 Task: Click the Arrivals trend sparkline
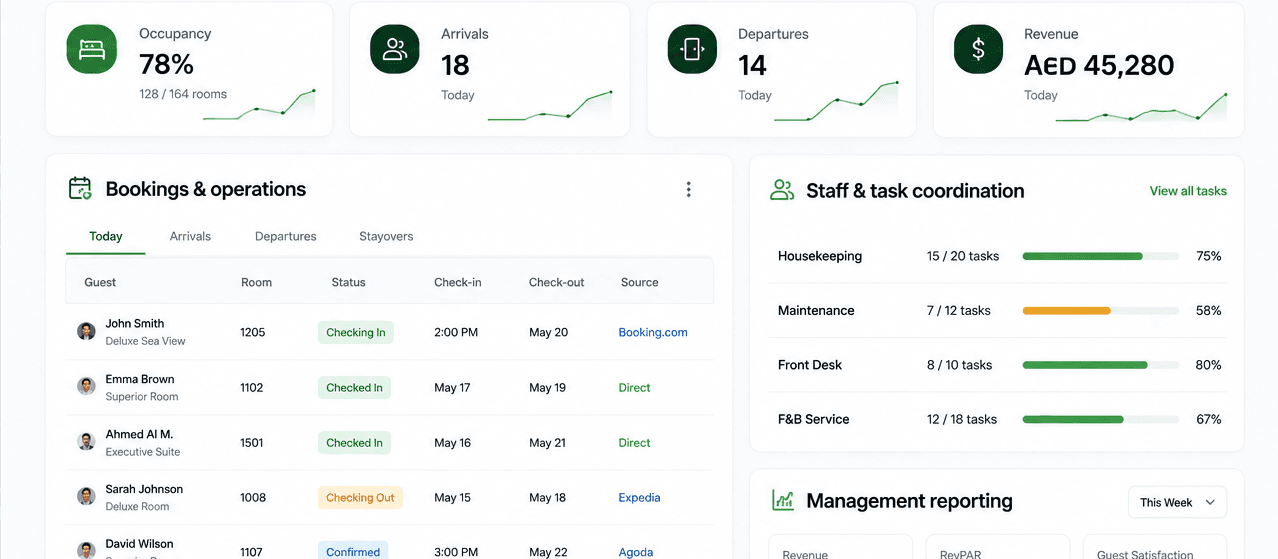(x=550, y=106)
